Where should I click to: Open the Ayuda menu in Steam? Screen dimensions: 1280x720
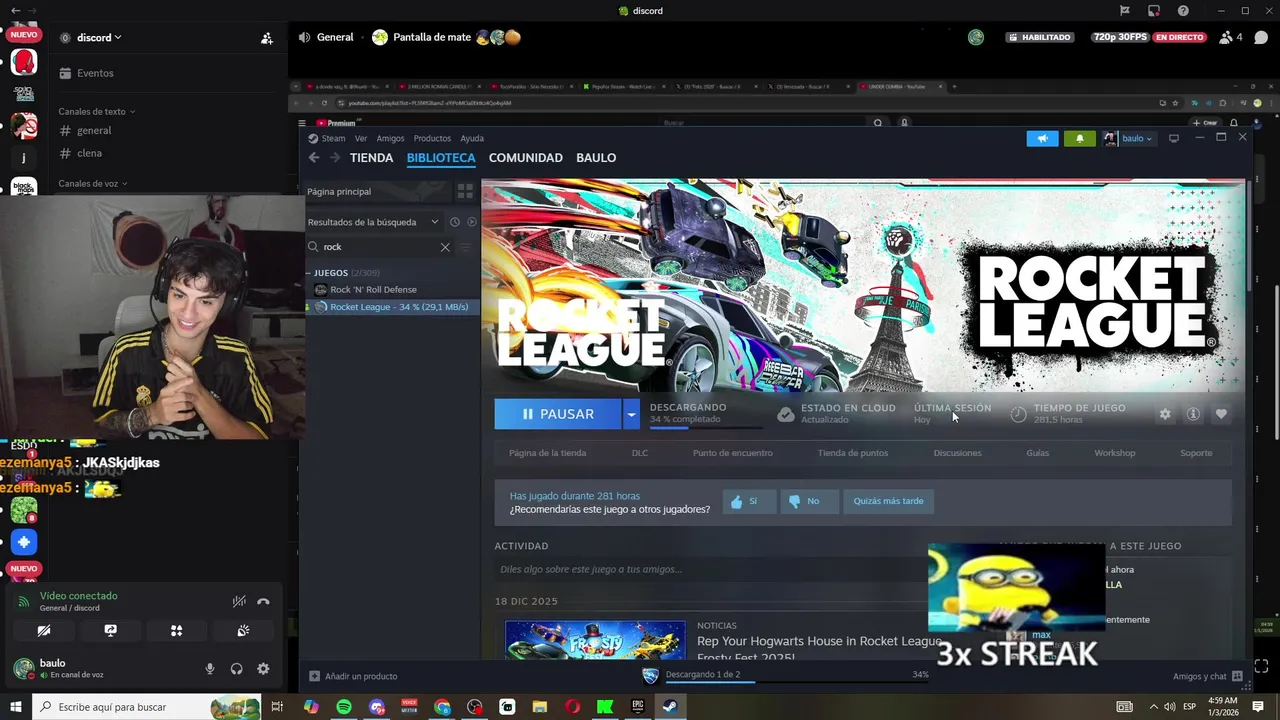pyautogui.click(x=472, y=139)
